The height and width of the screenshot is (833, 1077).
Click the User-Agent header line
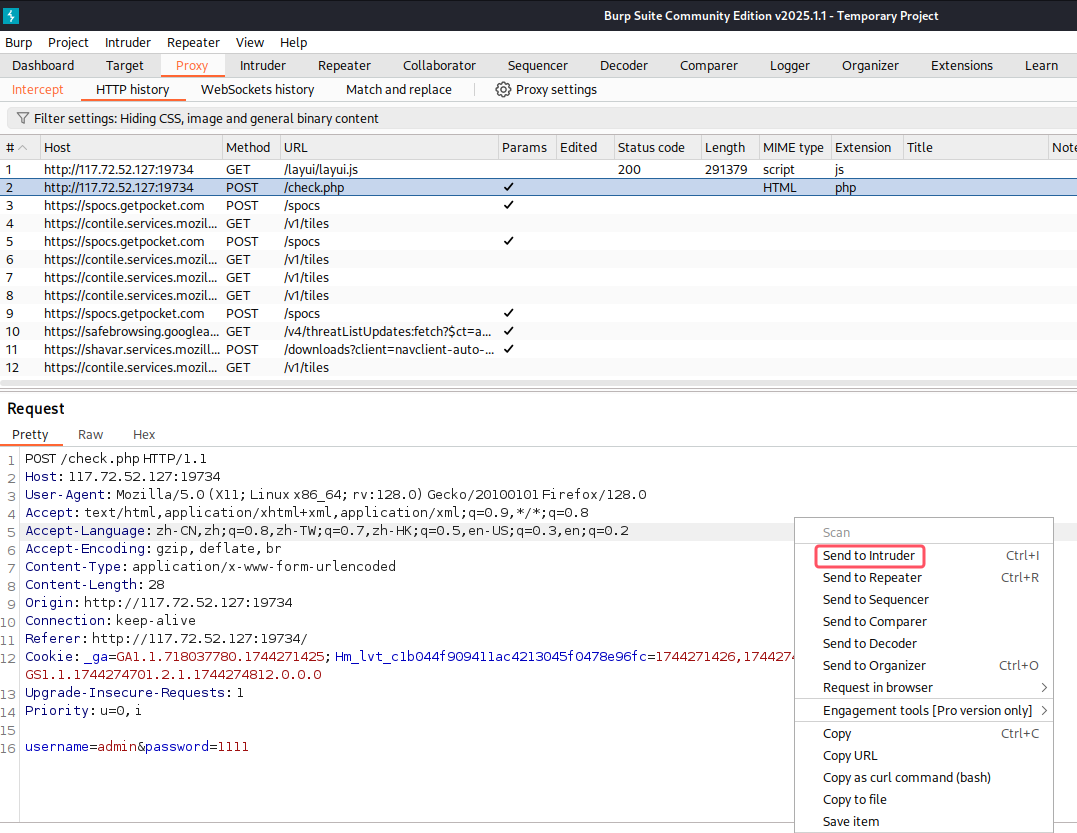336,494
